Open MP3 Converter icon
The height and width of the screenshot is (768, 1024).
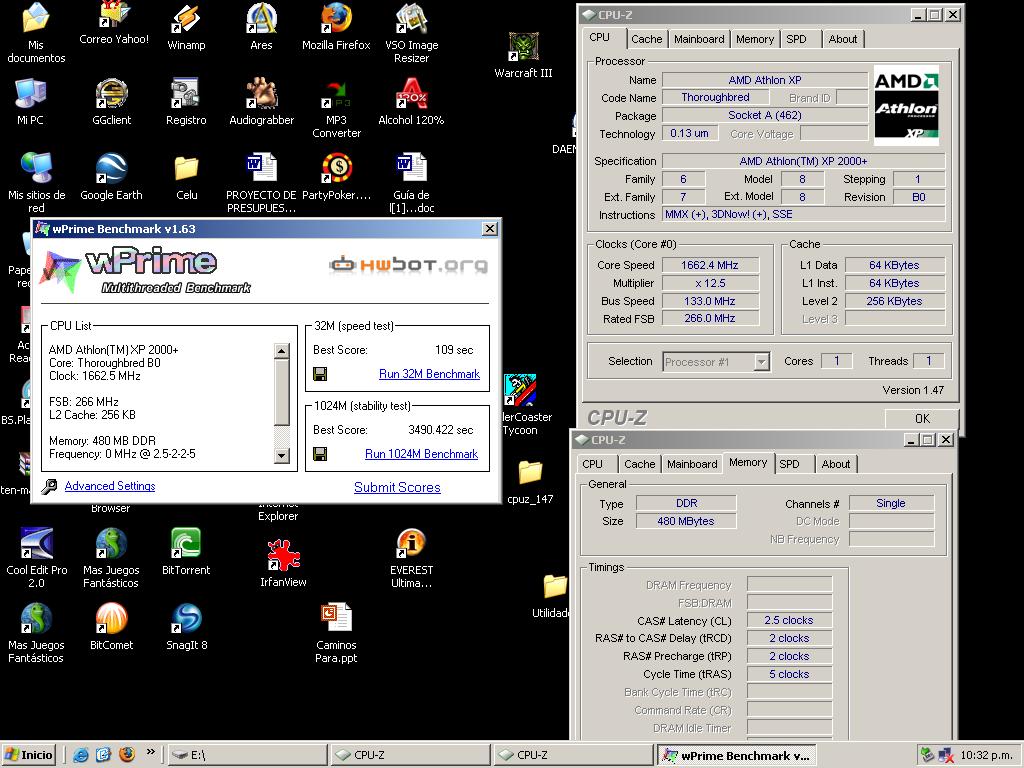[x=336, y=108]
